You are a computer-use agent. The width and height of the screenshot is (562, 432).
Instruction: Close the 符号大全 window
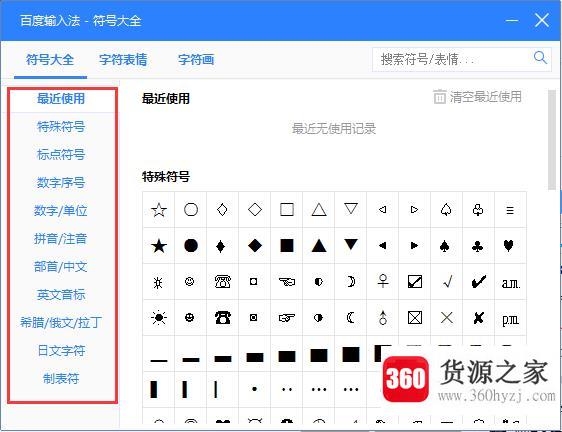[x=542, y=20]
